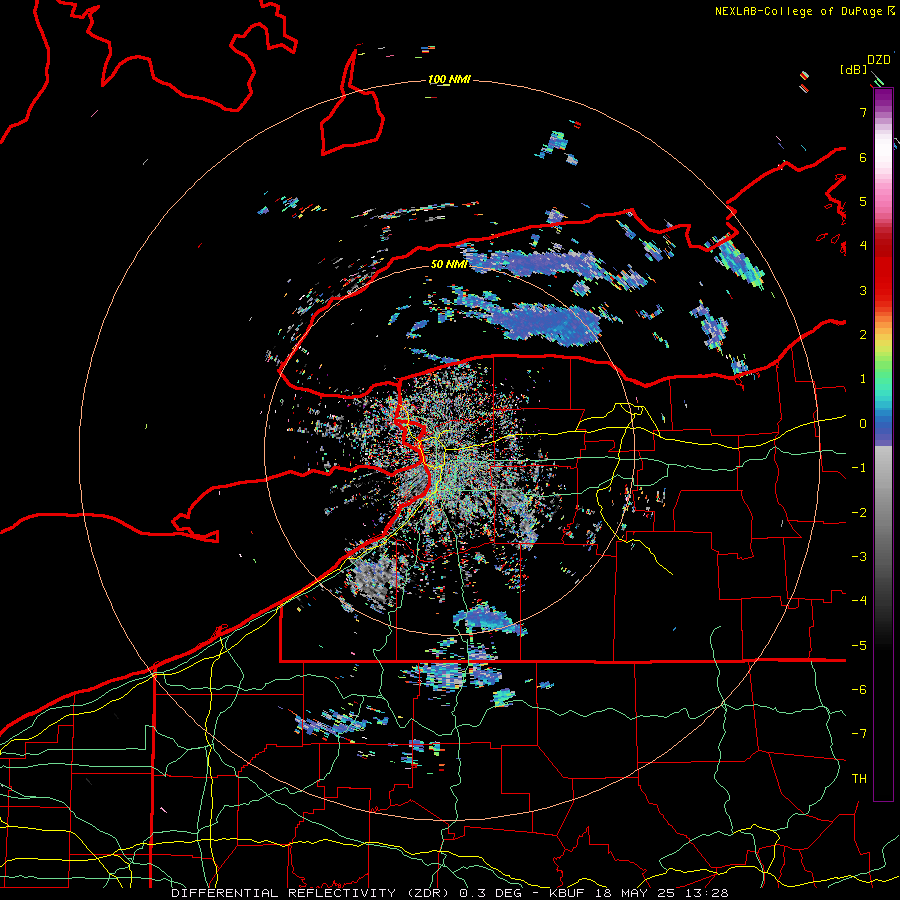Click the 'NEXLAB-College of DuPage' credit text
This screenshot has height=900, width=900.
click(x=798, y=11)
